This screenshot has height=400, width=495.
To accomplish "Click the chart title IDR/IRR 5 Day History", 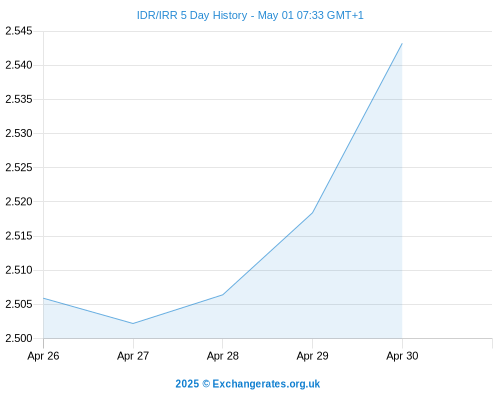I will click(x=192, y=15).
